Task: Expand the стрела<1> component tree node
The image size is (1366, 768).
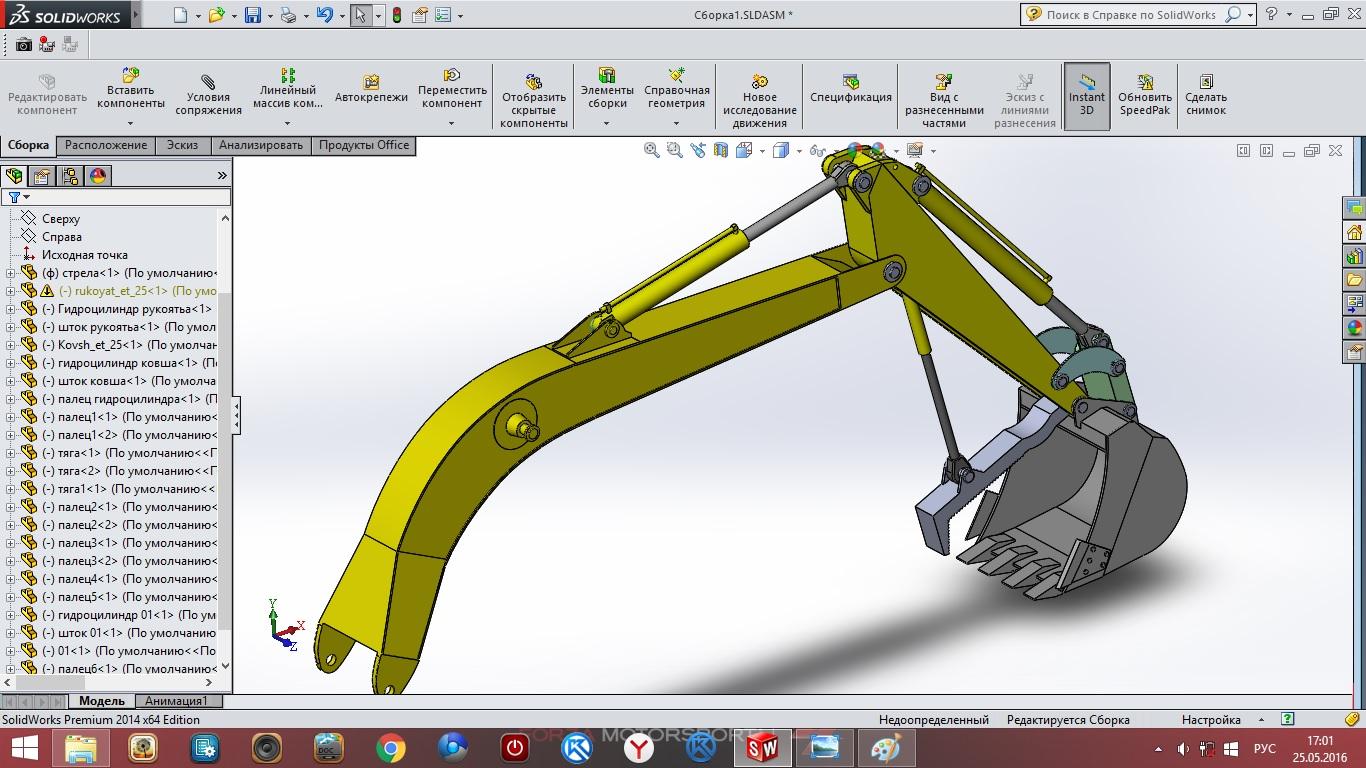Action: [11, 273]
